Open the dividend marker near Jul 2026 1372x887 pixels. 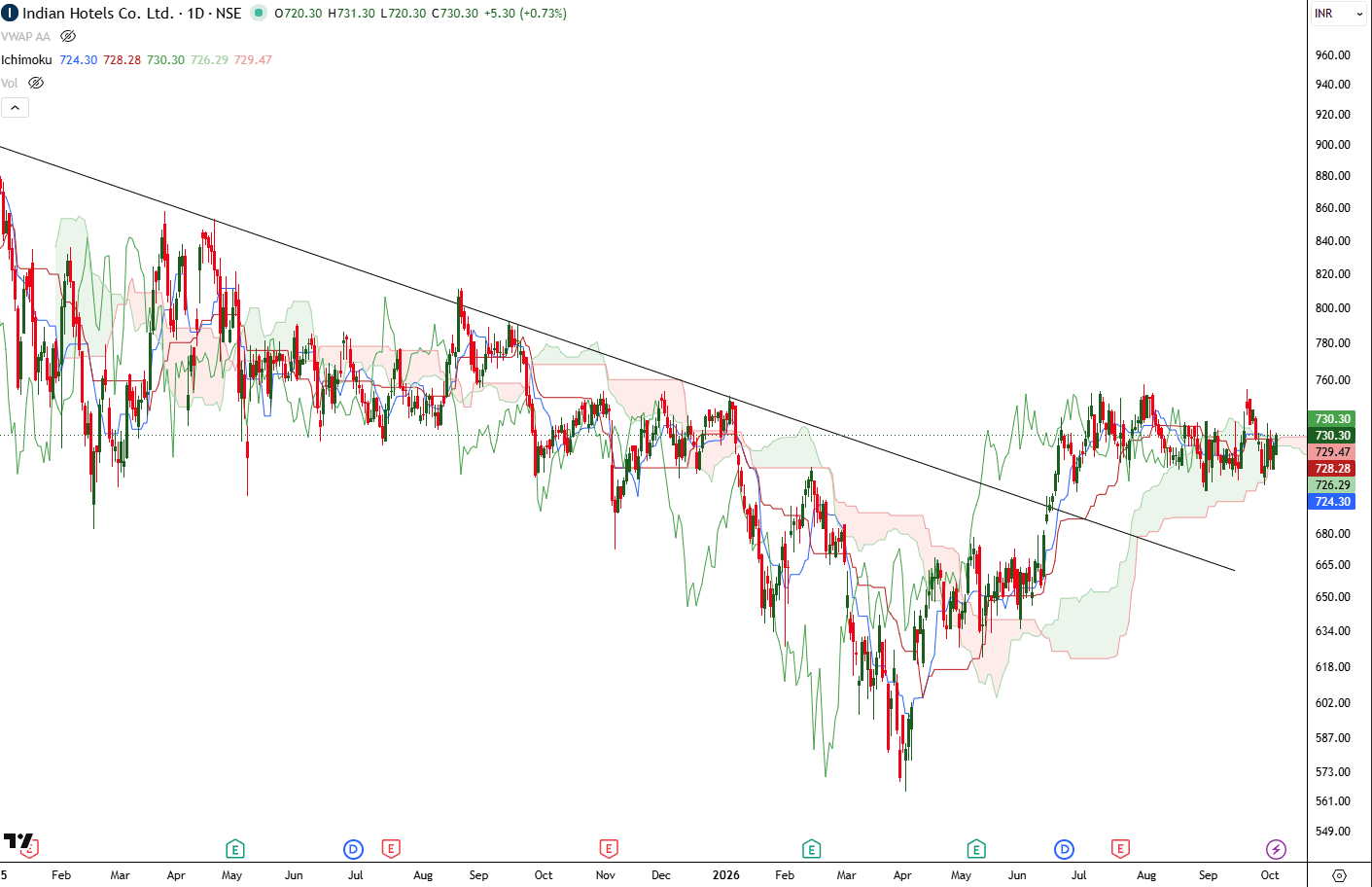pos(1064,849)
